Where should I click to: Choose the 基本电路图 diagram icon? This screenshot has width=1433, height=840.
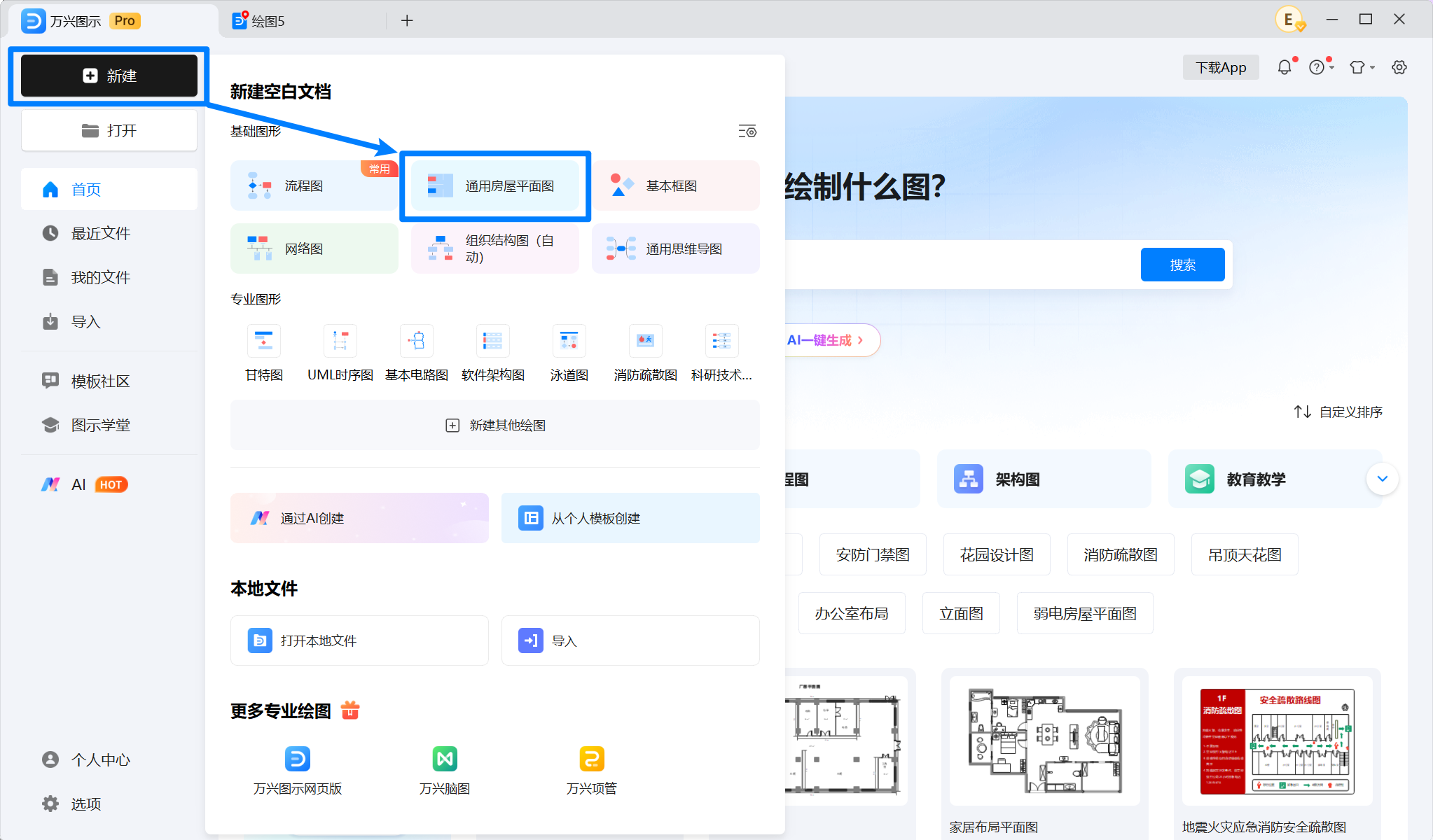click(417, 341)
